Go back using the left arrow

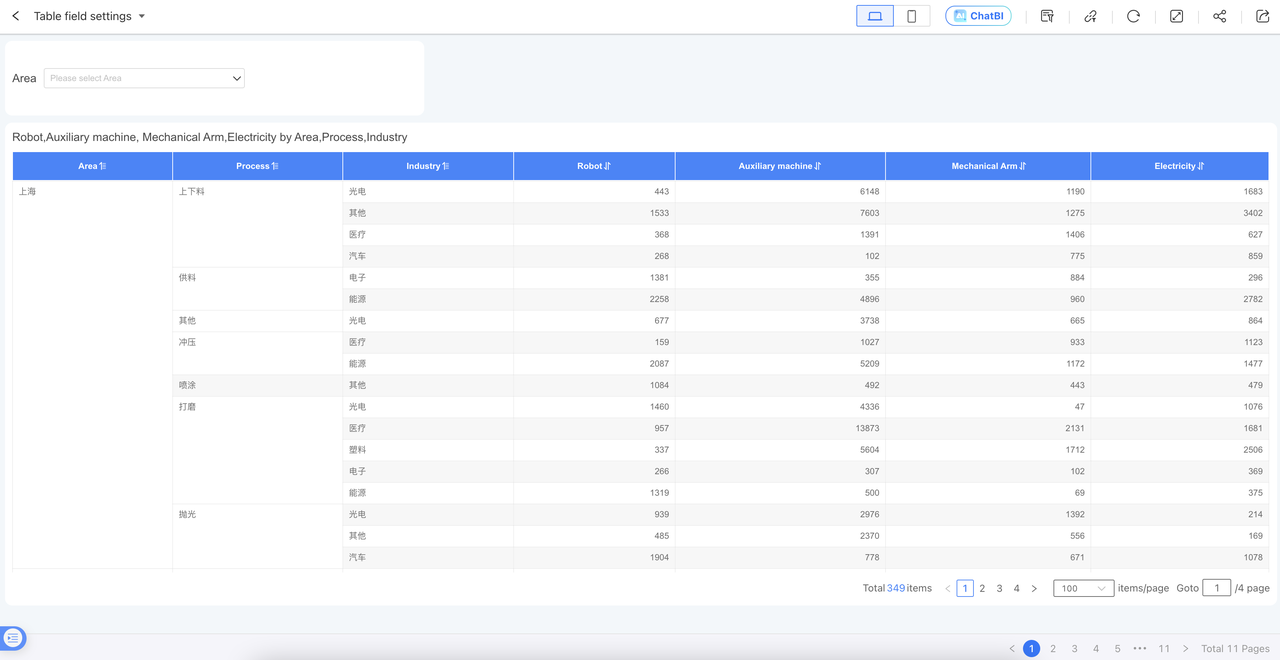pos(16,16)
